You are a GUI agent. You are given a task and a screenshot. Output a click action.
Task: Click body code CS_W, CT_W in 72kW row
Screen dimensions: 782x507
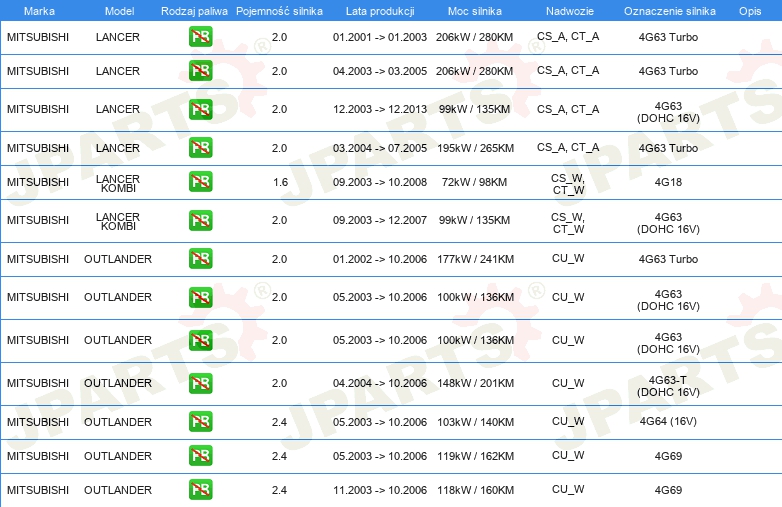pos(568,184)
